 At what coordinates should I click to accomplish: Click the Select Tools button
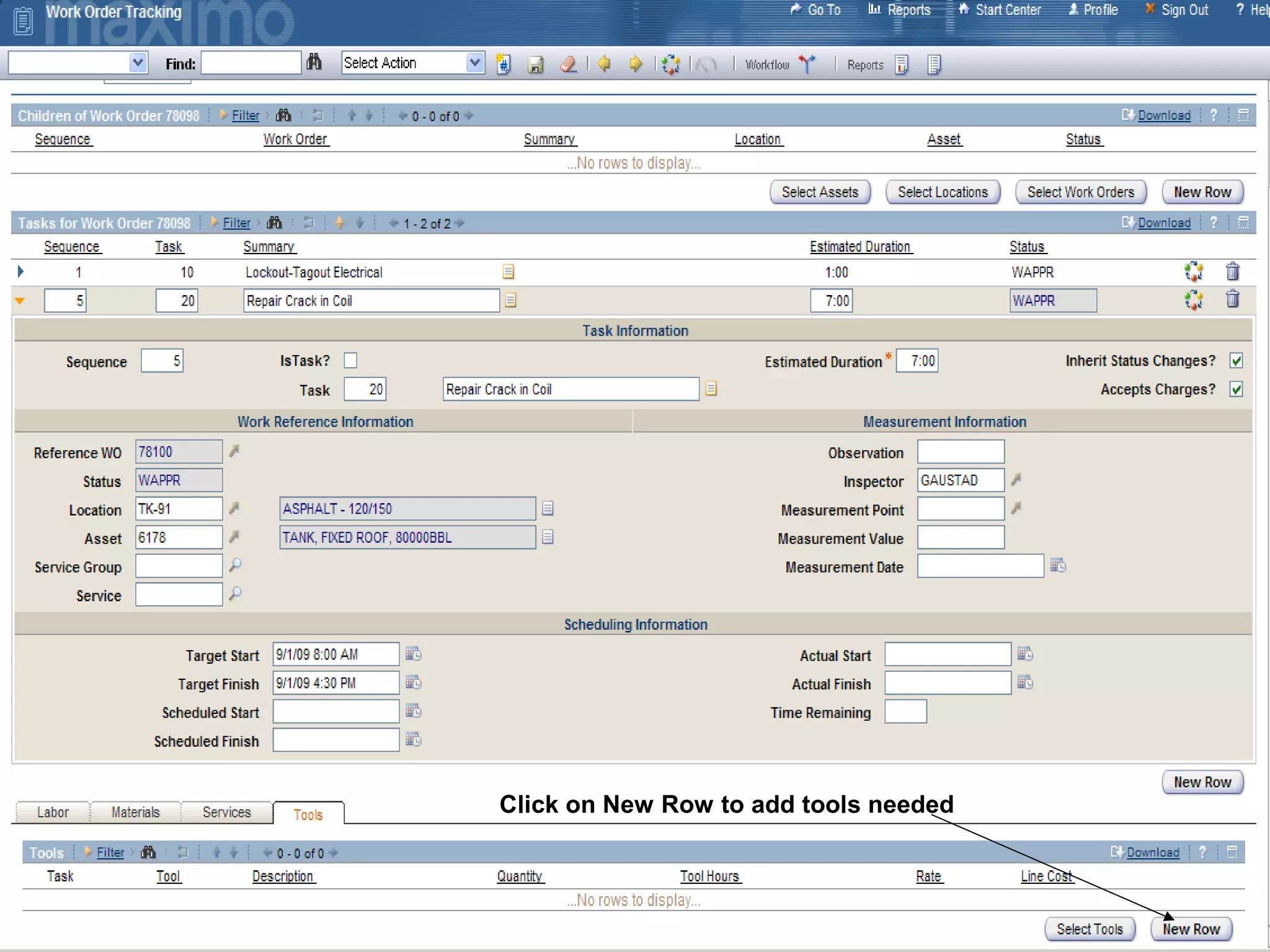tap(1090, 929)
